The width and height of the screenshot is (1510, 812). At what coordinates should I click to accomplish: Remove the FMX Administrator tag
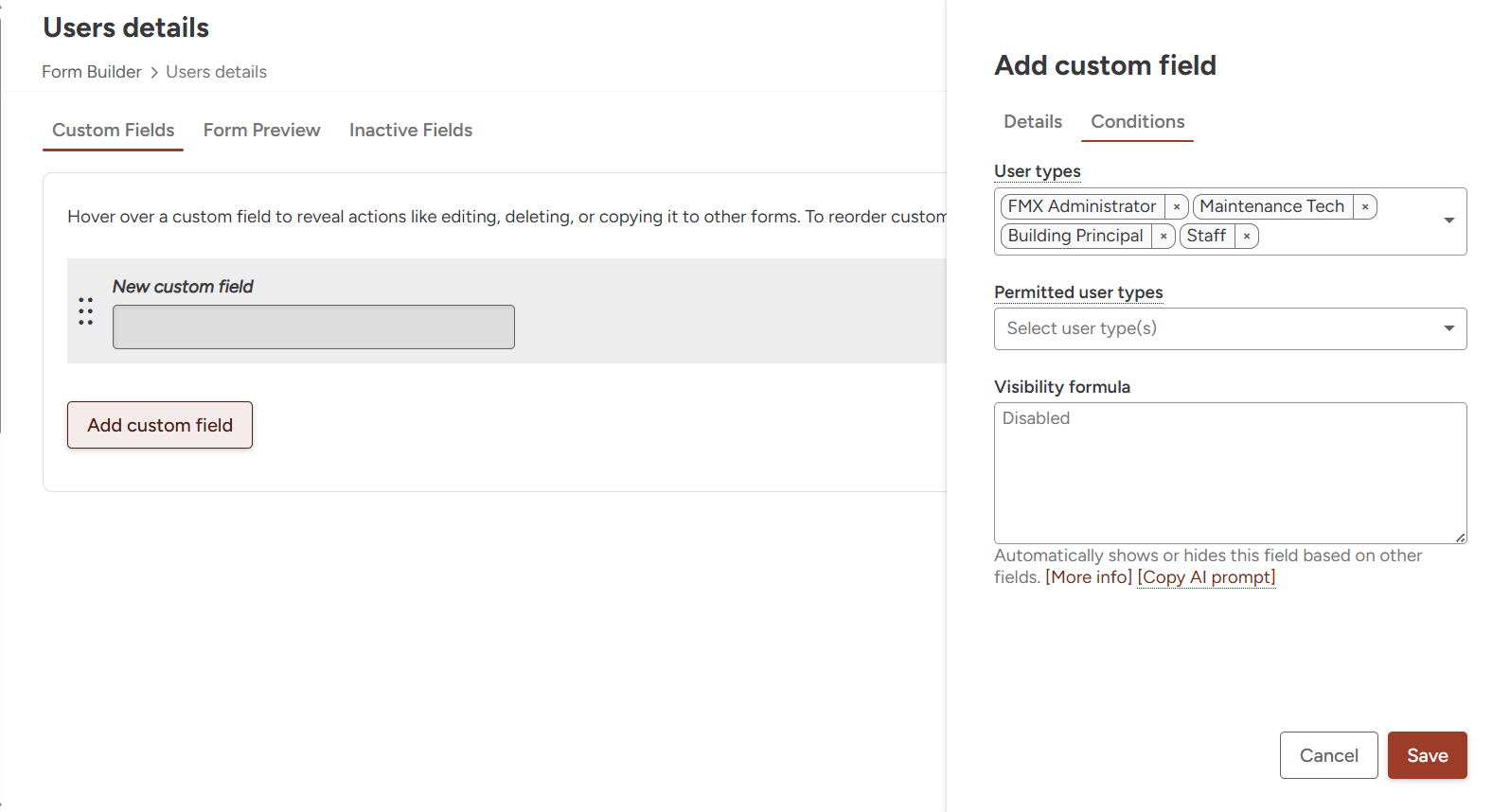[x=1177, y=207]
